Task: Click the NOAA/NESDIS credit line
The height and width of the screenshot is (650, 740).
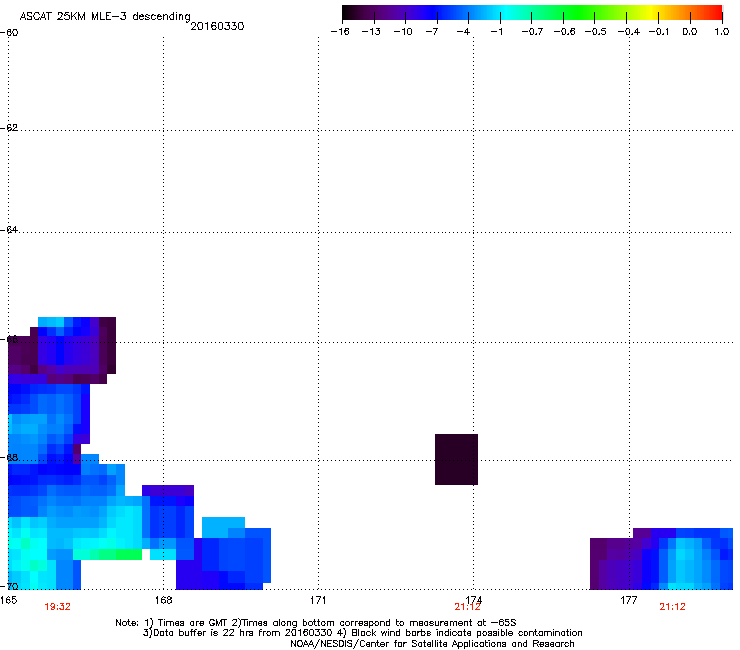Action: (x=432, y=644)
